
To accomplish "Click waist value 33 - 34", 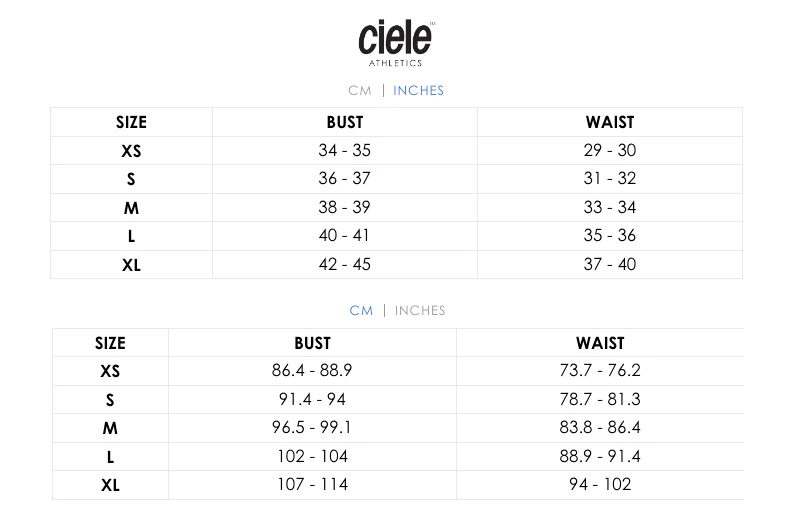I will (x=610, y=207).
